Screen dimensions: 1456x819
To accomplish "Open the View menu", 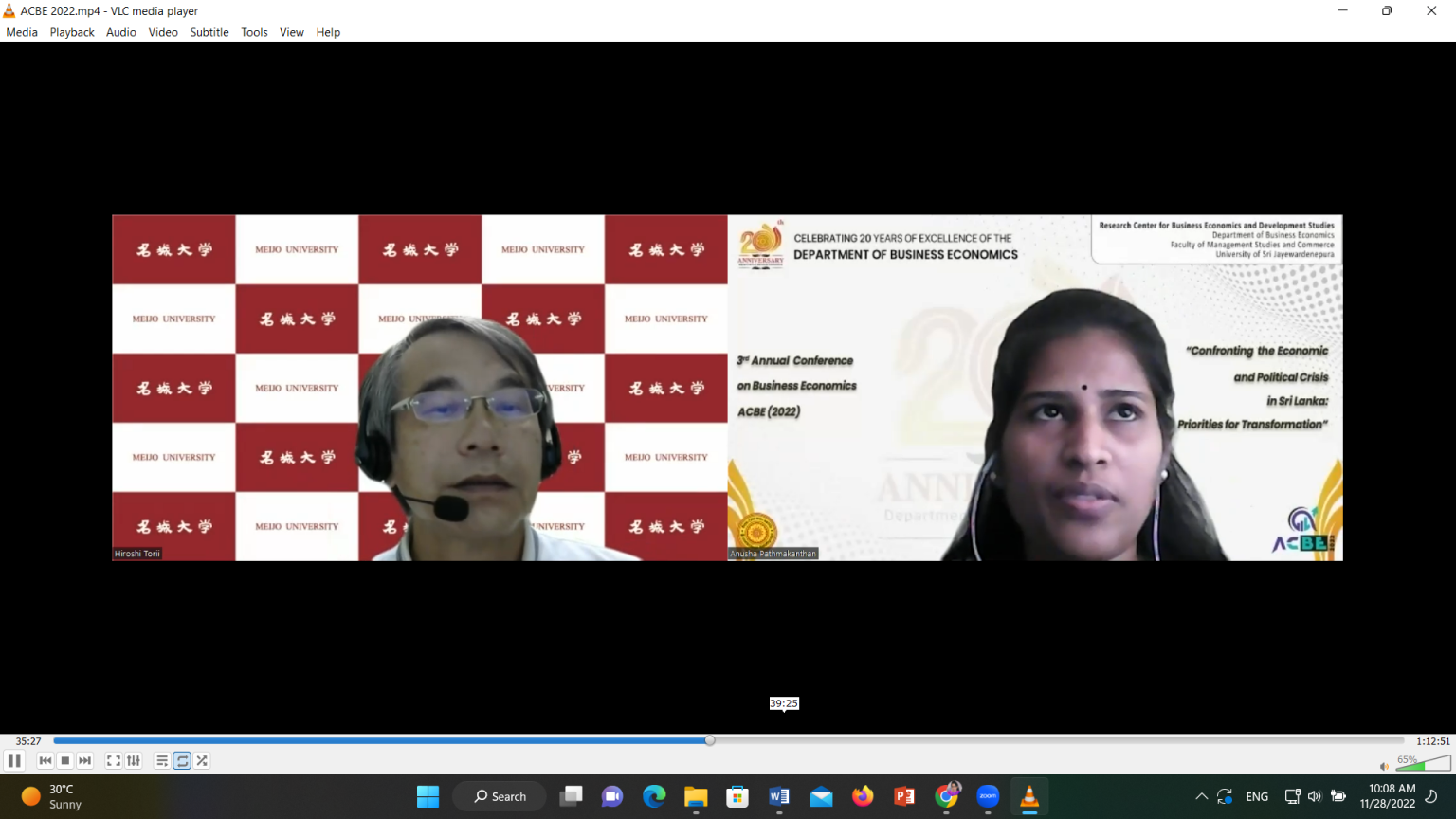I will click(292, 32).
